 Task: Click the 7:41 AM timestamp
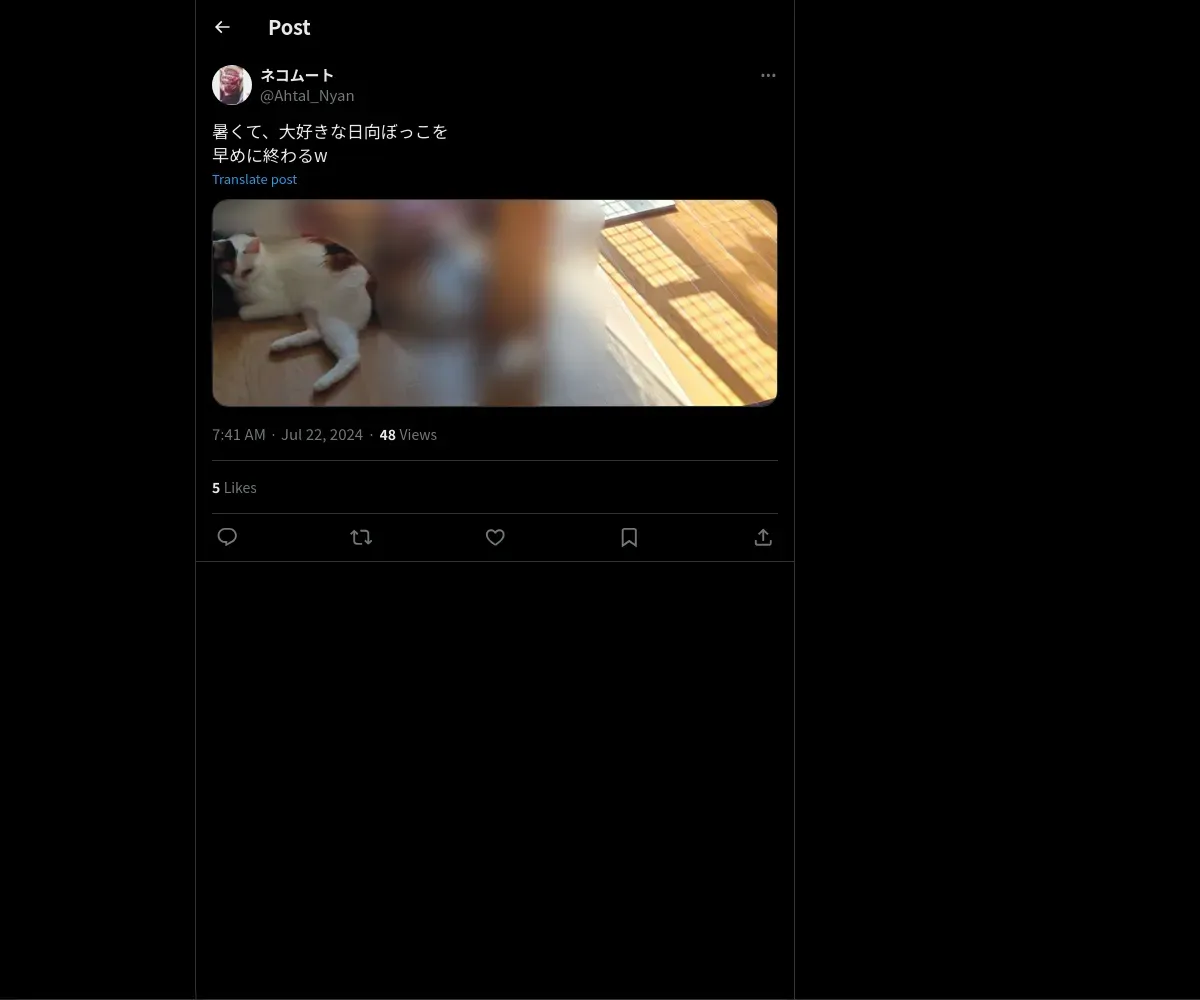239,434
